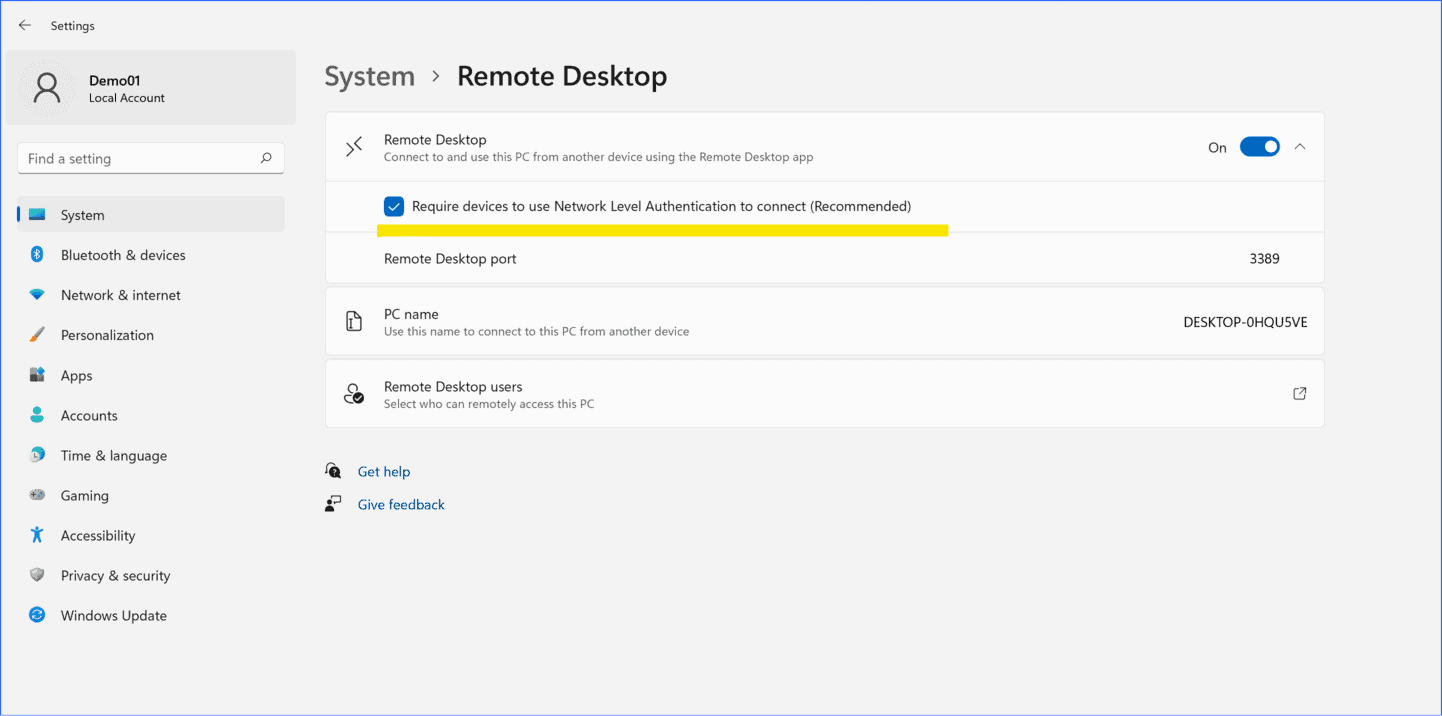Click the Remote Desktop users icon
The width and height of the screenshot is (1442, 716).
pyautogui.click(x=354, y=394)
